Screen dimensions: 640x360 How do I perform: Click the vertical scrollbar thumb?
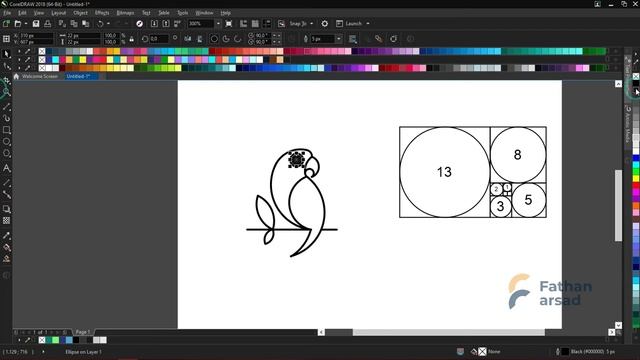pos(618,205)
